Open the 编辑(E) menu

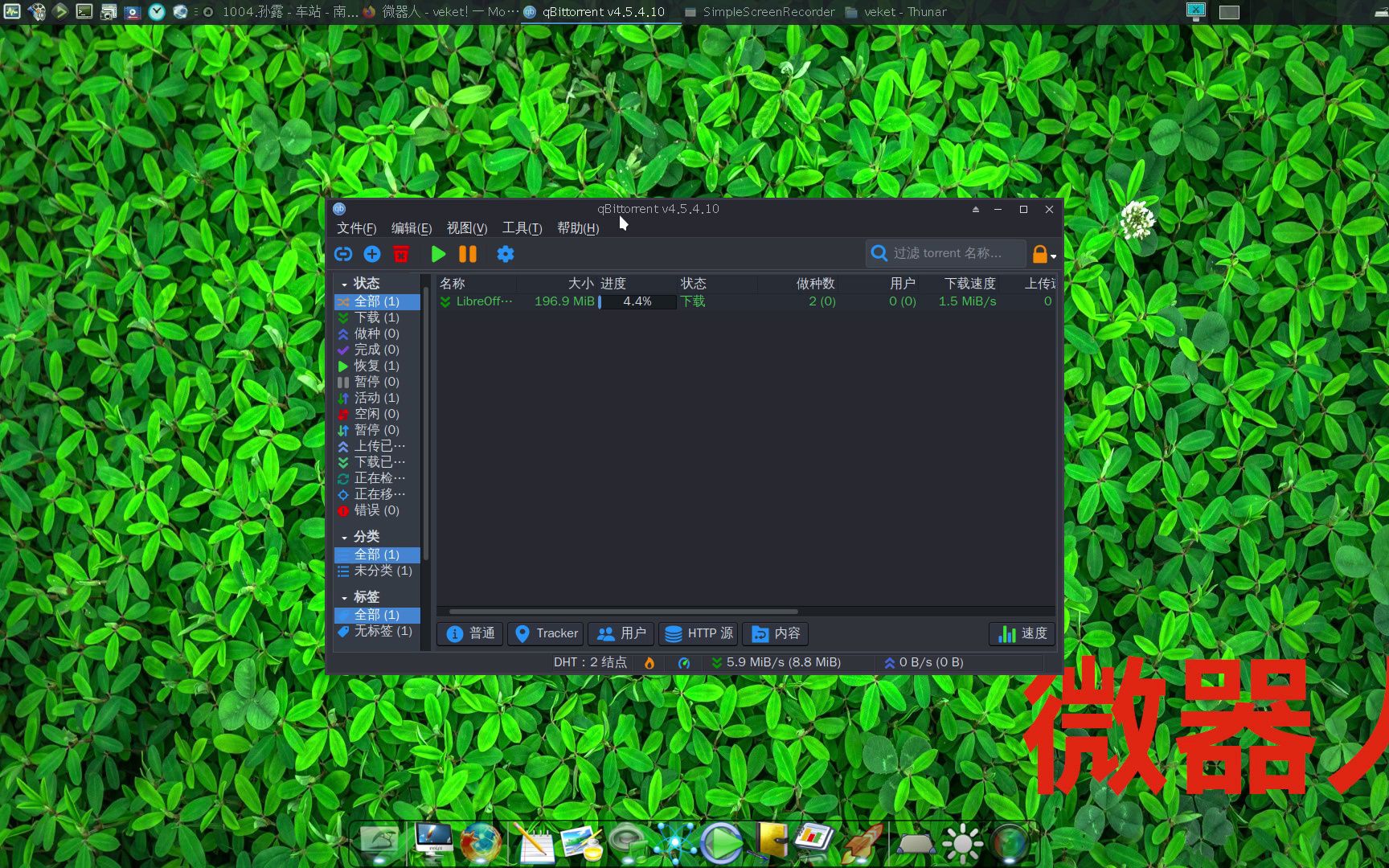412,228
